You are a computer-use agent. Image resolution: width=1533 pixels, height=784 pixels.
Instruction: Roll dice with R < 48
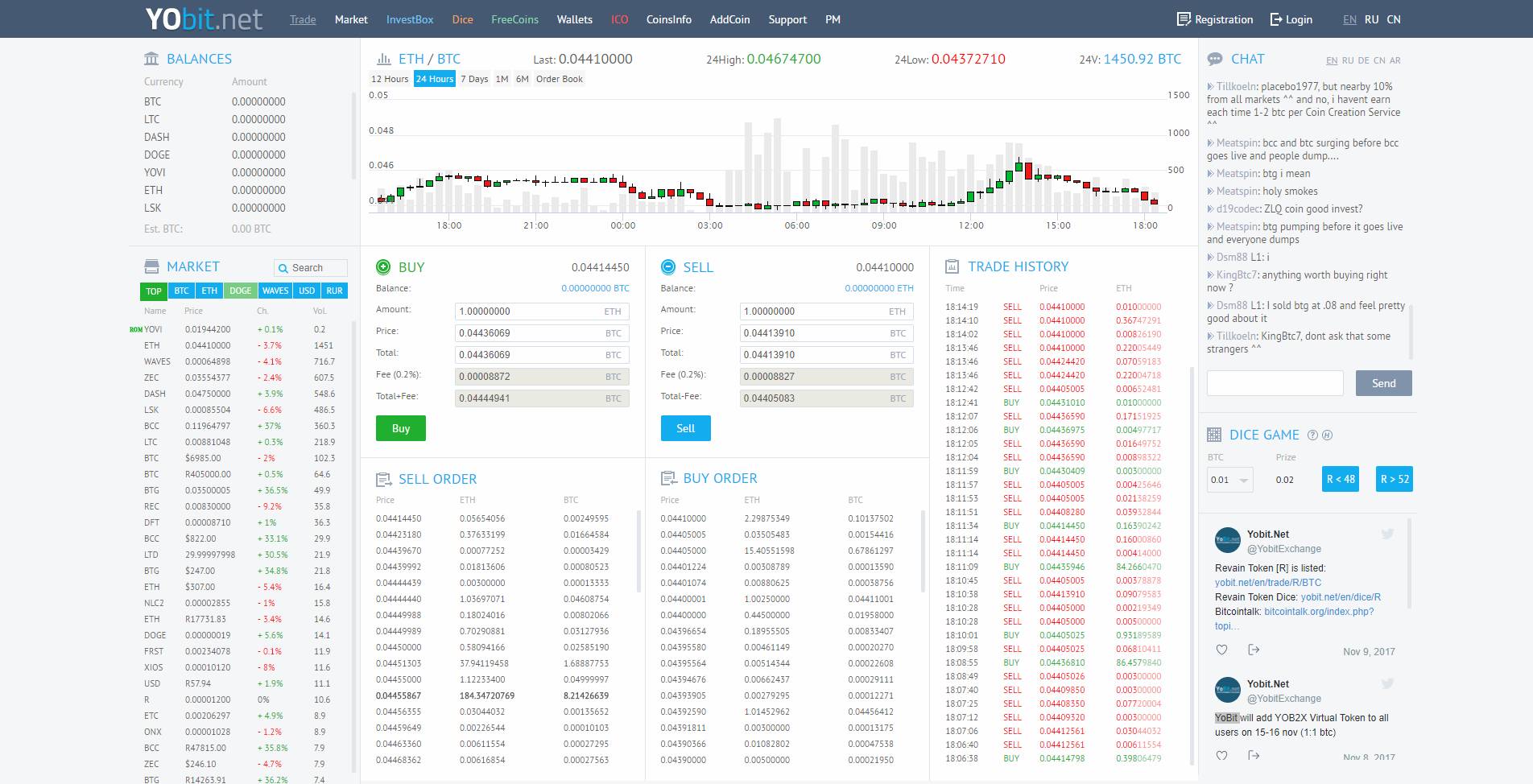1340,479
